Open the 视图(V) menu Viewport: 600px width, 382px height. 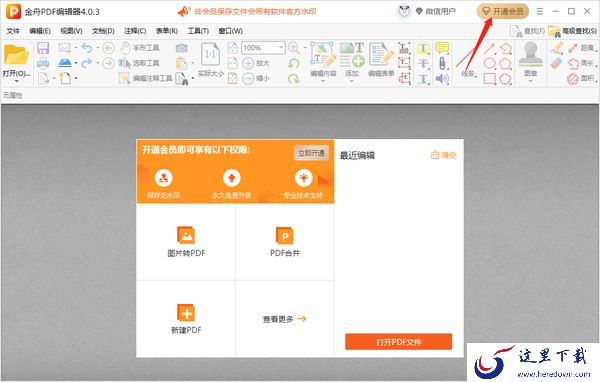(72, 31)
